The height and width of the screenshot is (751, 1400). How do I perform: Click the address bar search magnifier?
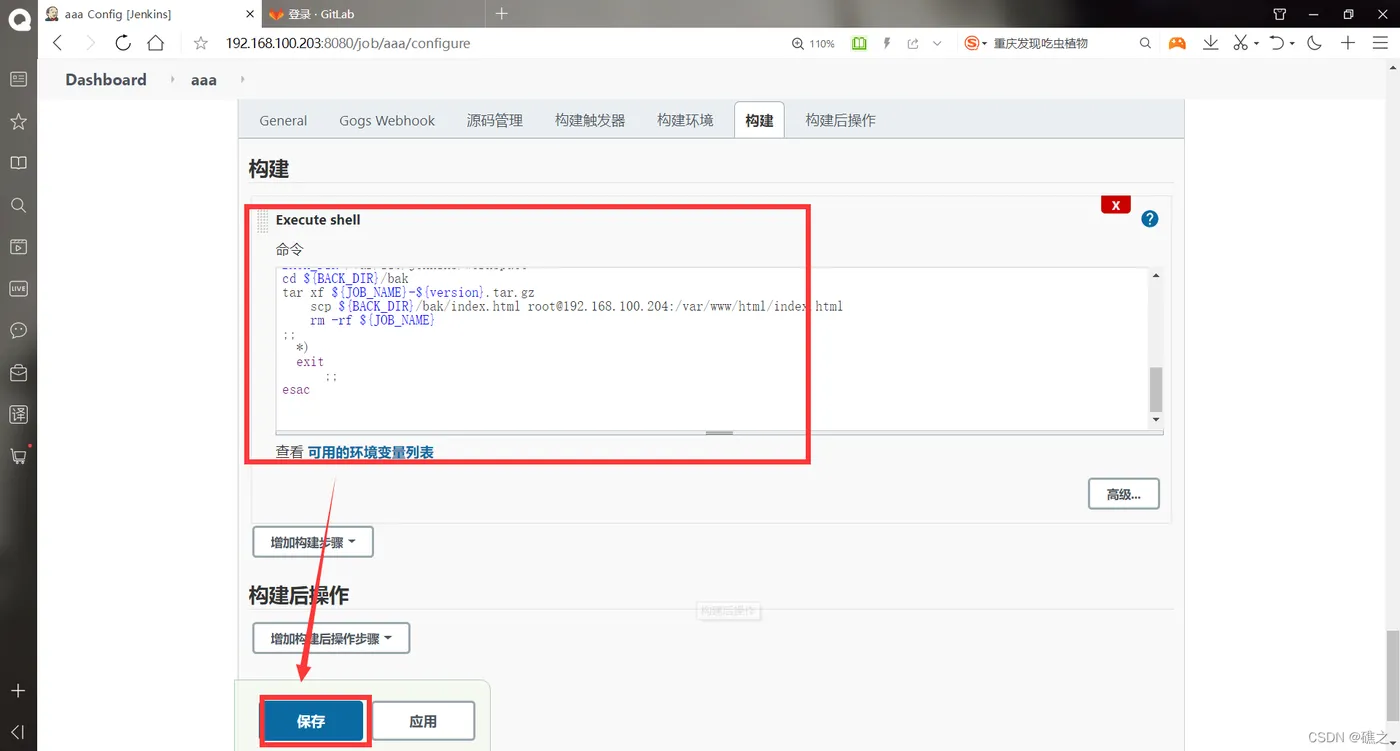coord(1146,43)
